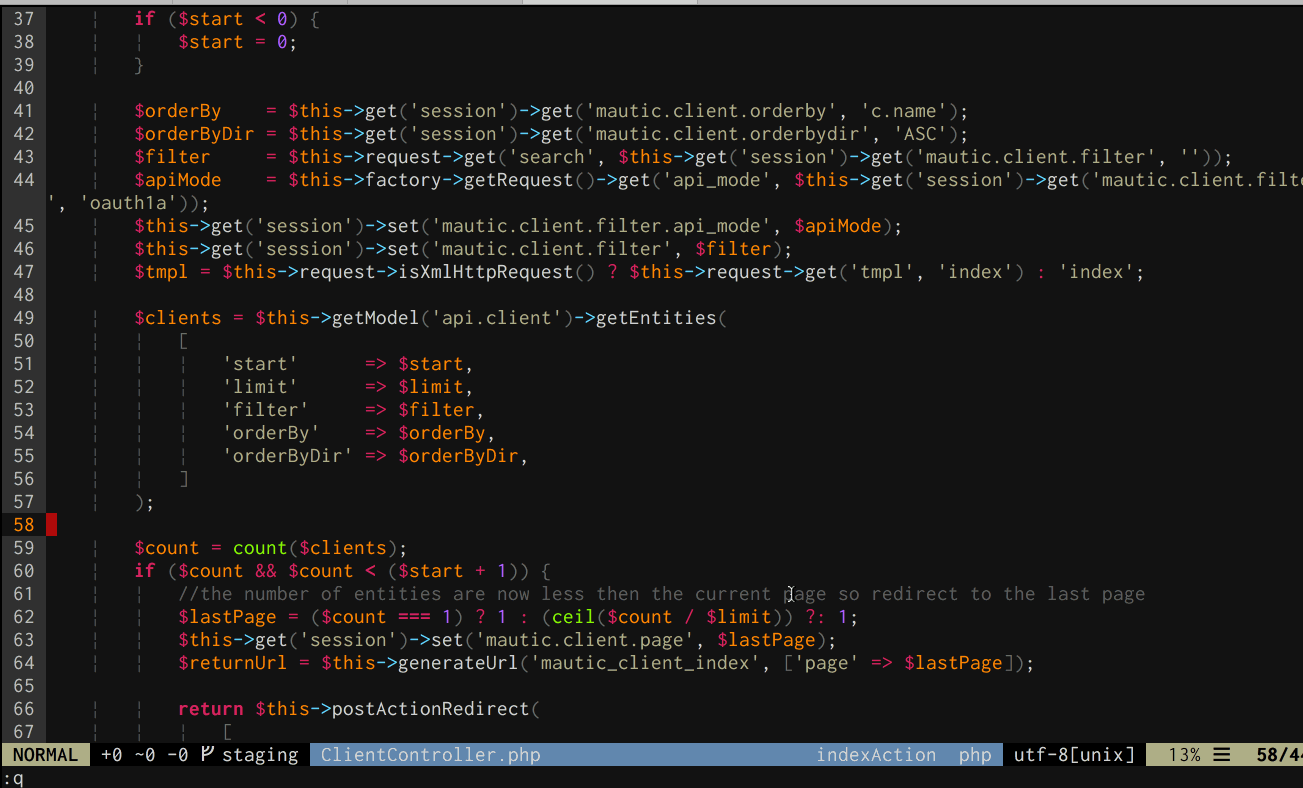
Task: Click the indexAction function label in statusline
Action: (x=876, y=755)
